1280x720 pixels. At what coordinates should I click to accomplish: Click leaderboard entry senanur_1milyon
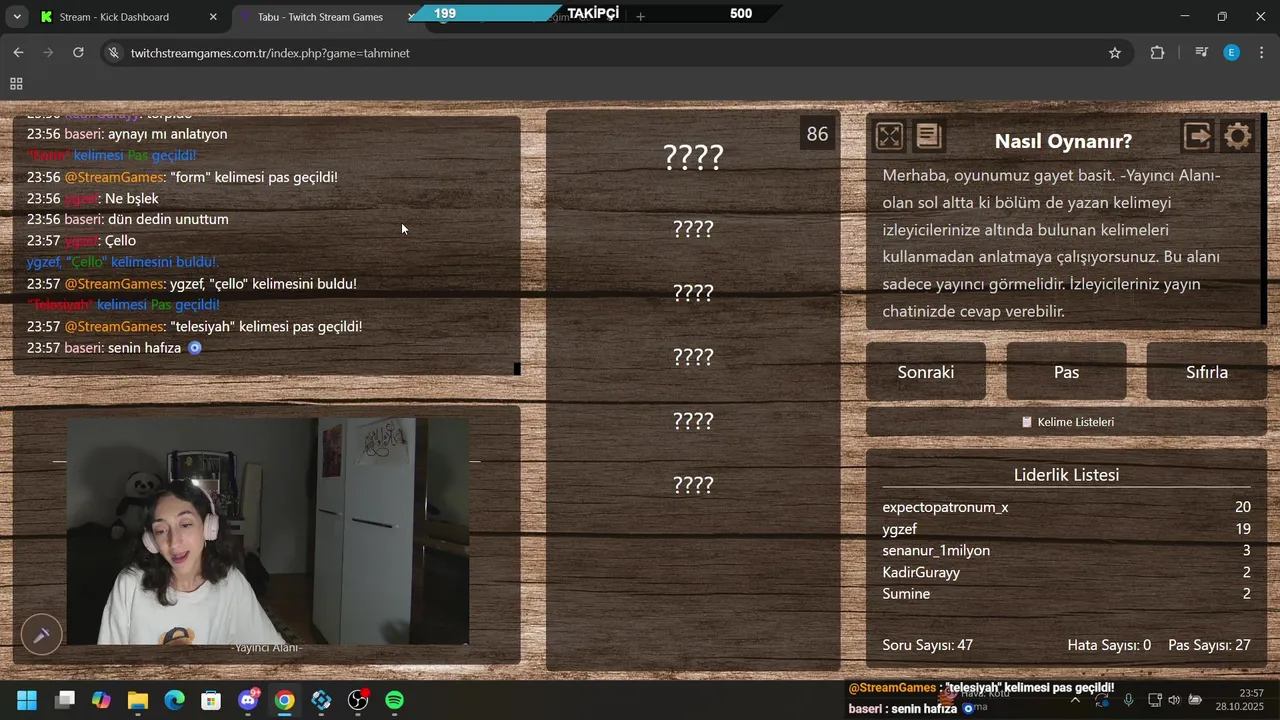pyautogui.click(x=1066, y=551)
